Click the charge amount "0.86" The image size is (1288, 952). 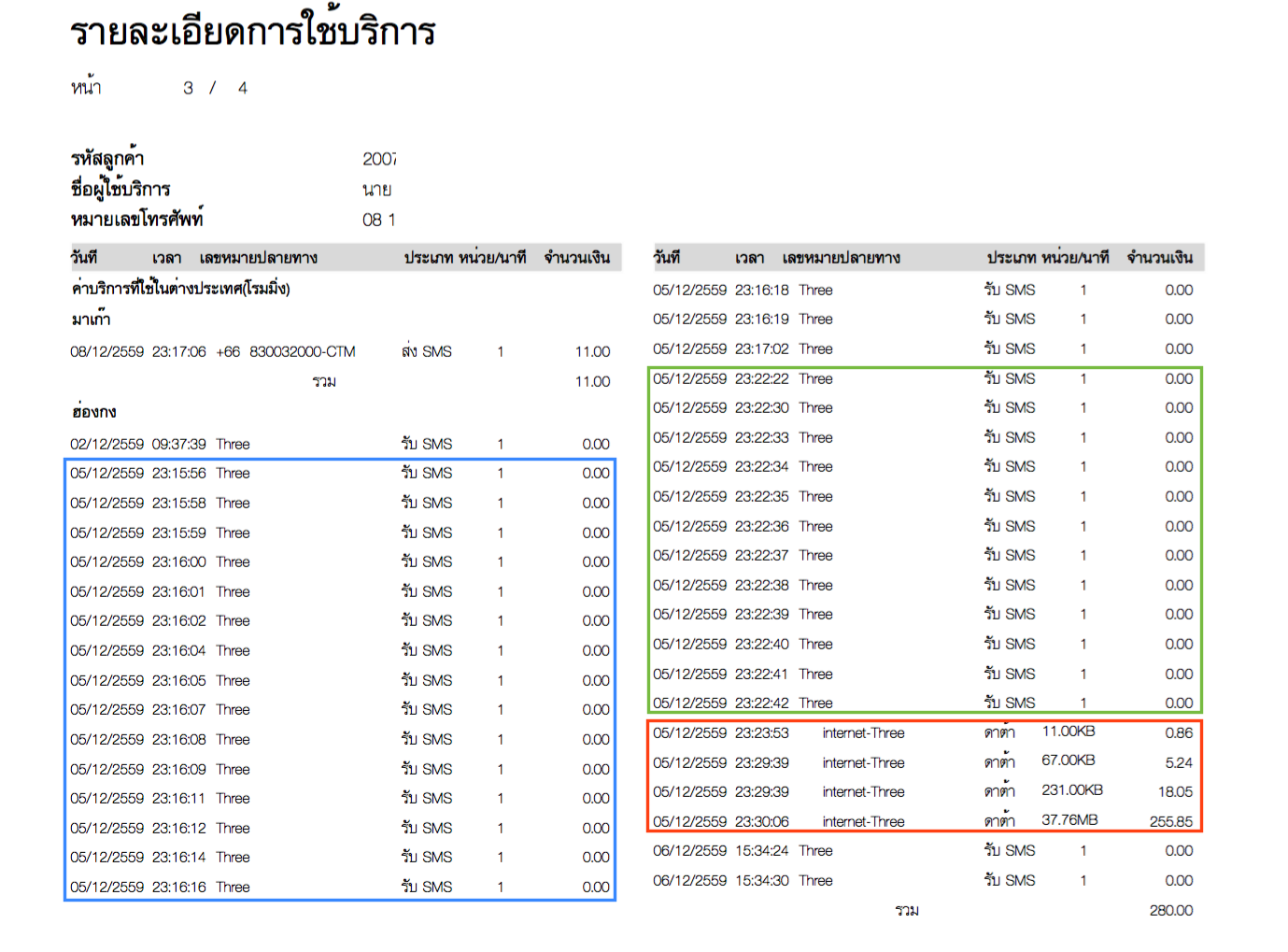coord(1179,733)
